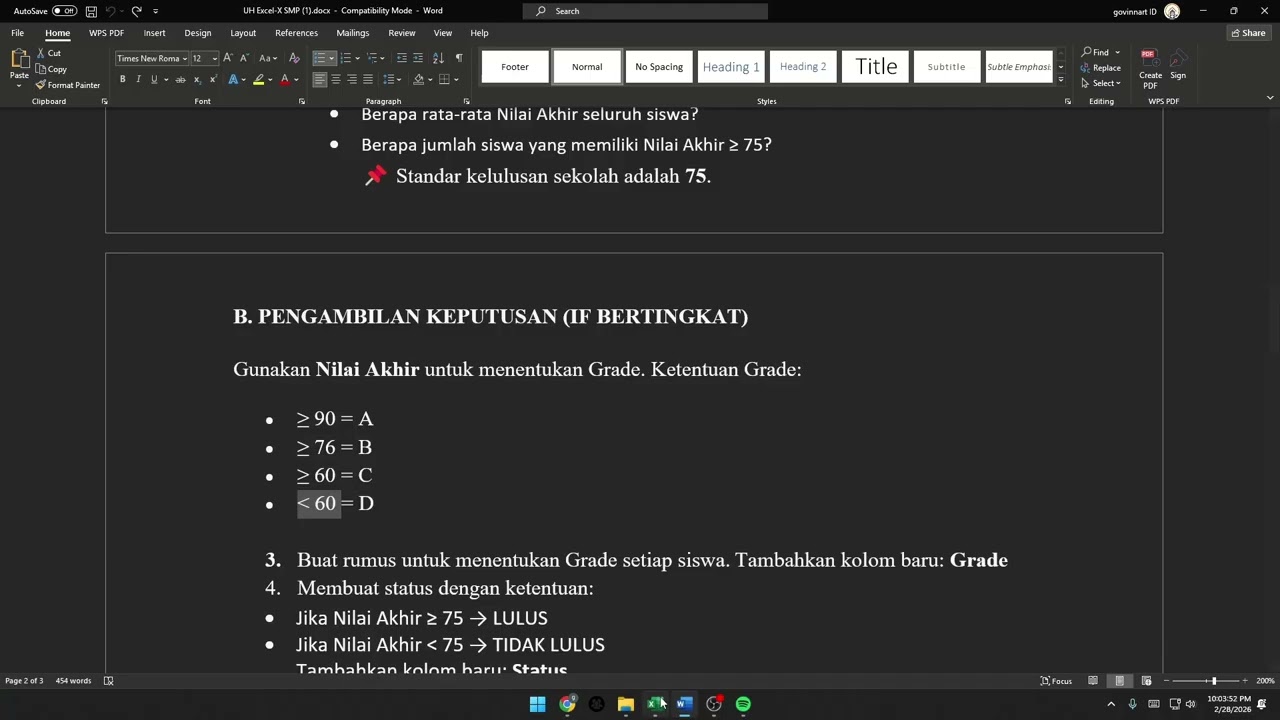1280x720 pixels.
Task: Expand the Styles gallery more arrow
Action: click(x=1061, y=80)
